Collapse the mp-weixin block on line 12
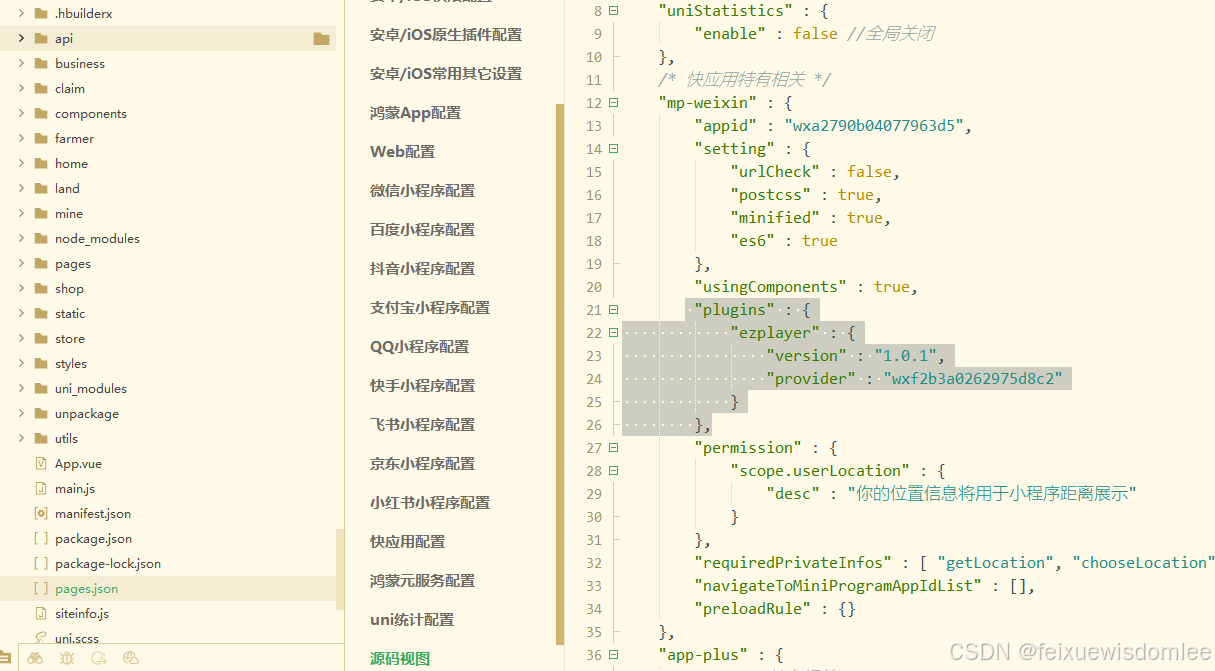1215x671 pixels. pyautogui.click(x=614, y=103)
